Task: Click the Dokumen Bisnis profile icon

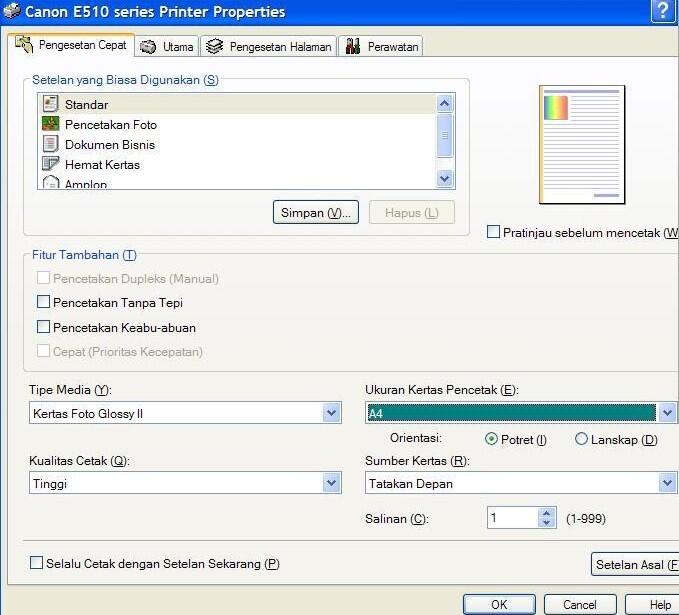Action: [x=51, y=144]
